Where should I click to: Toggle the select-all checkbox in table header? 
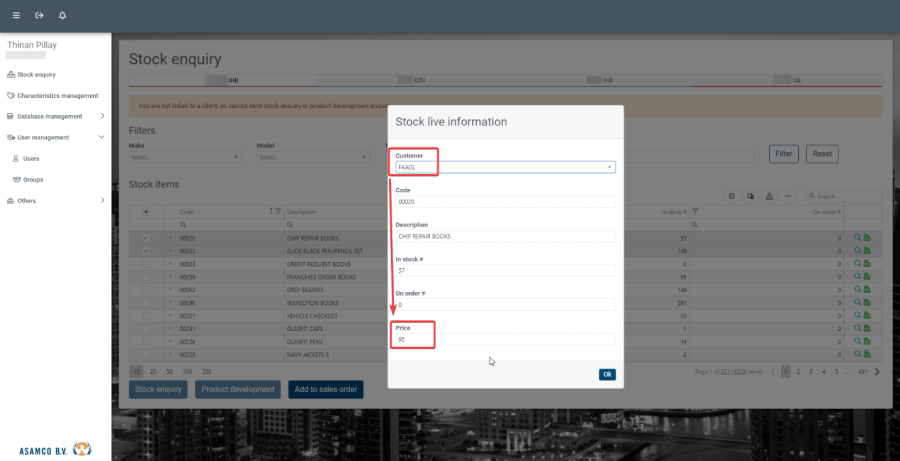[147, 211]
